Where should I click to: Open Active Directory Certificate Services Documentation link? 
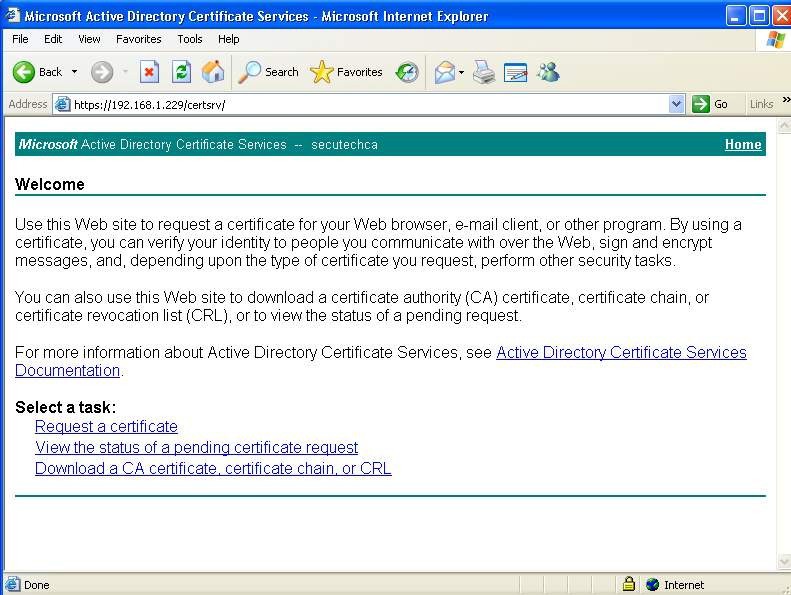tap(621, 352)
